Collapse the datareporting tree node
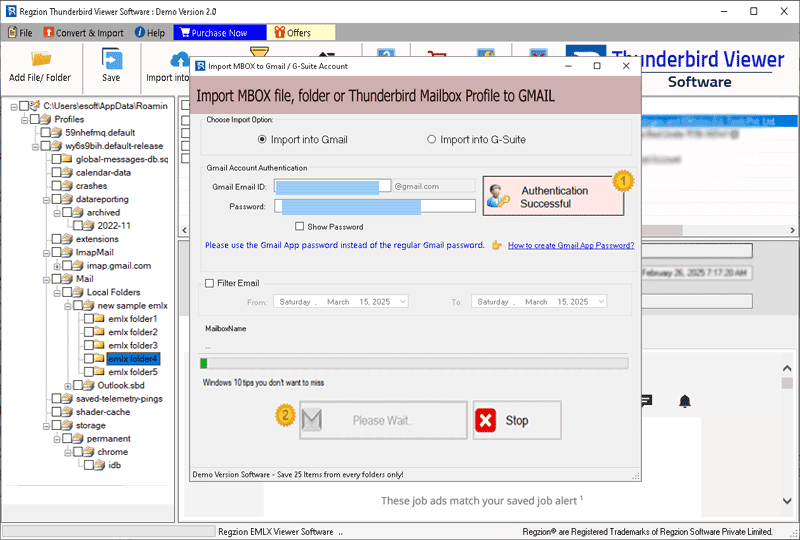 [46, 200]
